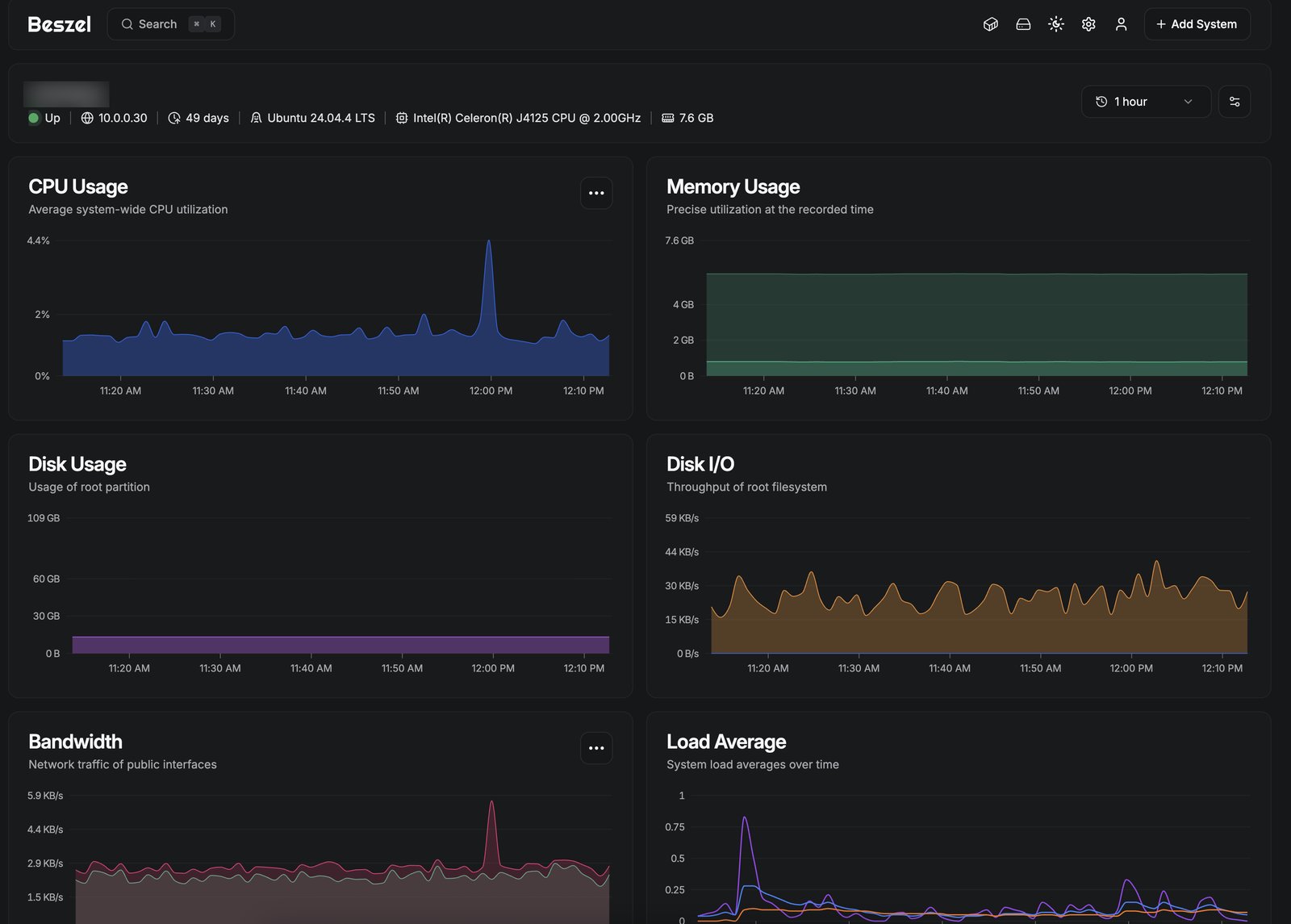The width and height of the screenshot is (1291, 924).
Task: Click the 49 days uptime text
Action: (207, 118)
